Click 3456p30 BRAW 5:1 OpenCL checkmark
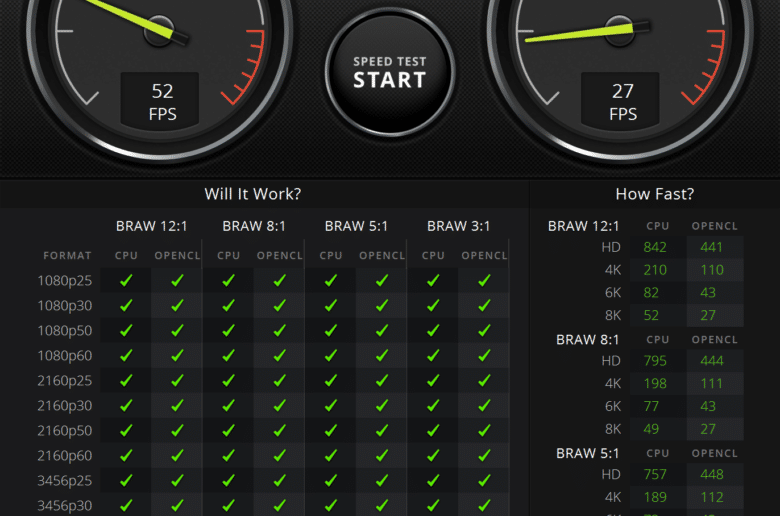 382,506
